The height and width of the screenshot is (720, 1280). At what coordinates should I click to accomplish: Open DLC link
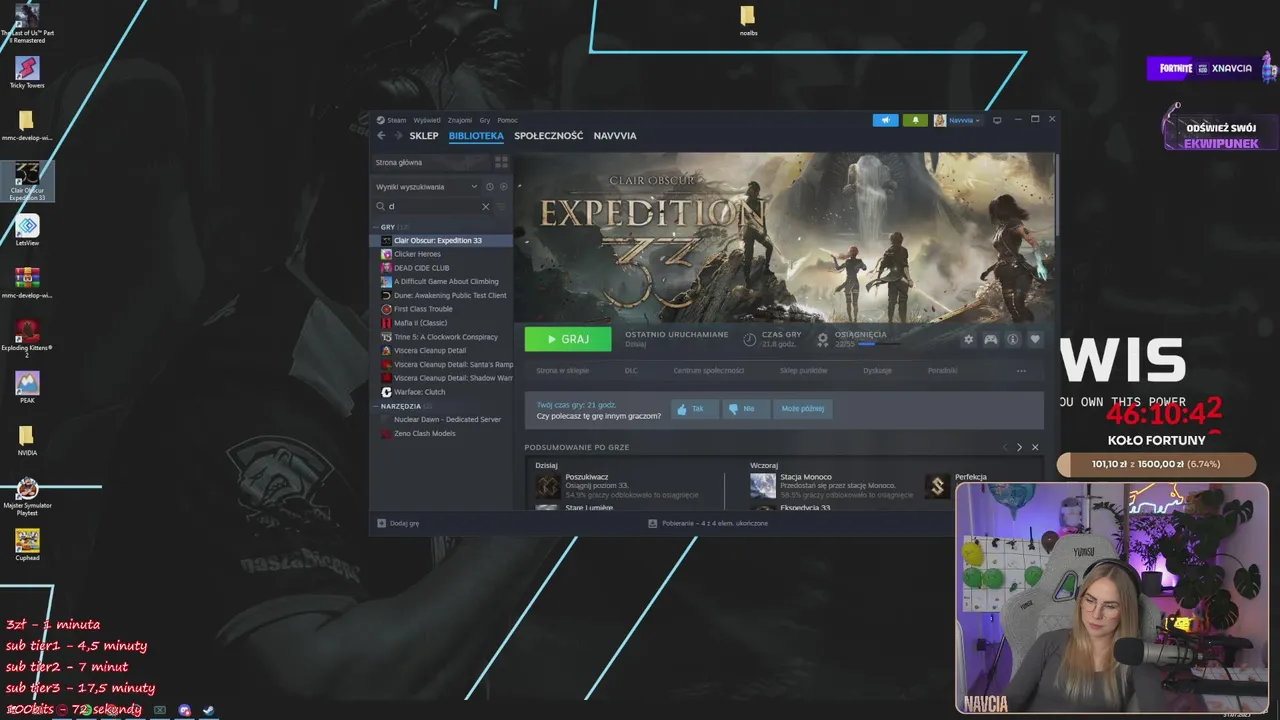click(x=631, y=371)
